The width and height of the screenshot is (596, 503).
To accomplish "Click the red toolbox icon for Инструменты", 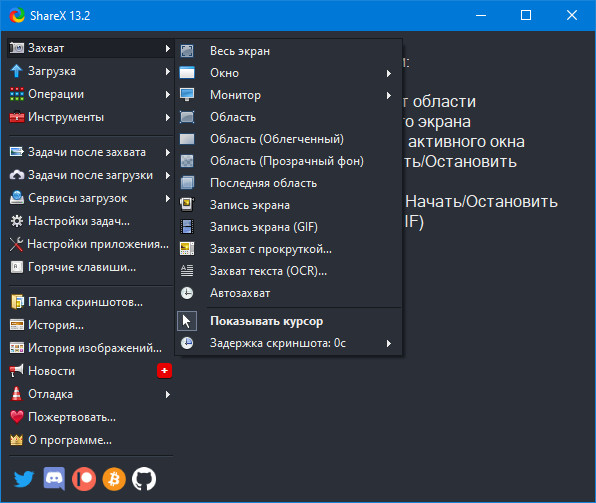I will 17,117.
